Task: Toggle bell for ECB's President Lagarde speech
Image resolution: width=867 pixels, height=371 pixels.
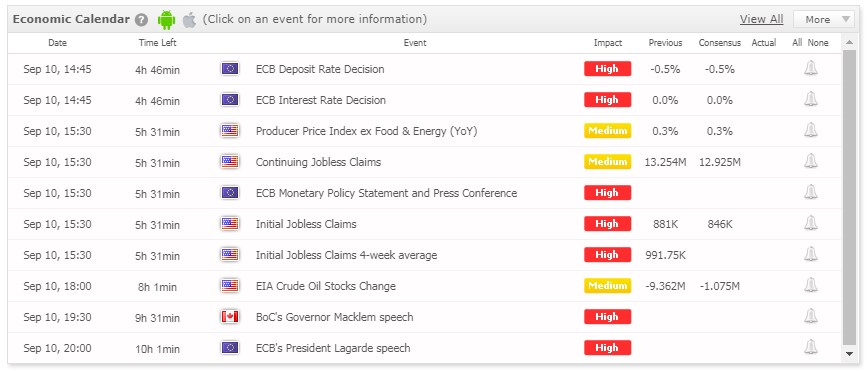Action: click(x=811, y=347)
